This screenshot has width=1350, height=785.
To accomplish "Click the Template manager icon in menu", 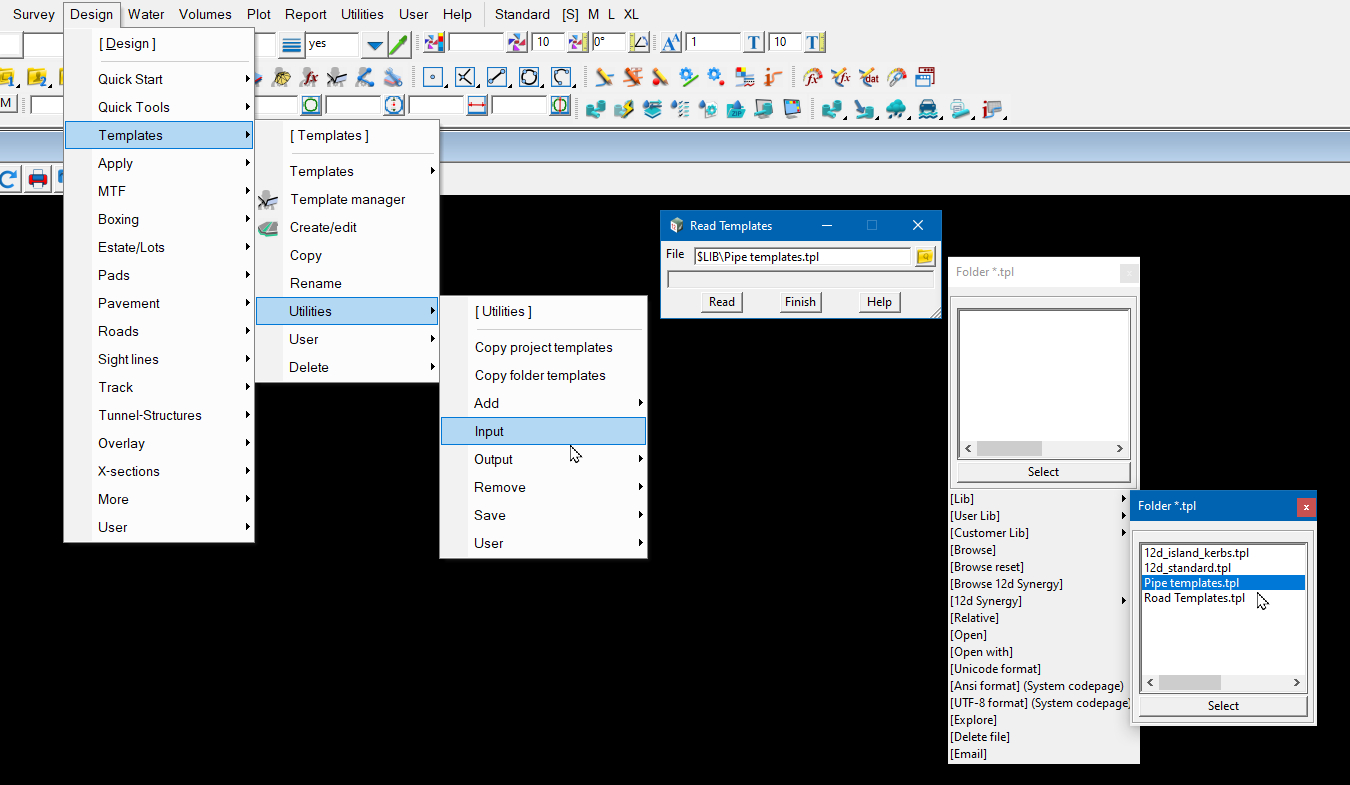I will (268, 200).
